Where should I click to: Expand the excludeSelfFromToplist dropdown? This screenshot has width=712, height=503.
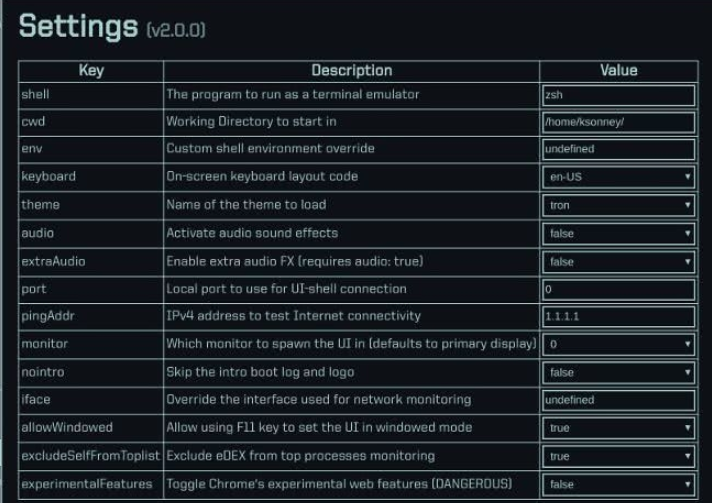pos(618,456)
